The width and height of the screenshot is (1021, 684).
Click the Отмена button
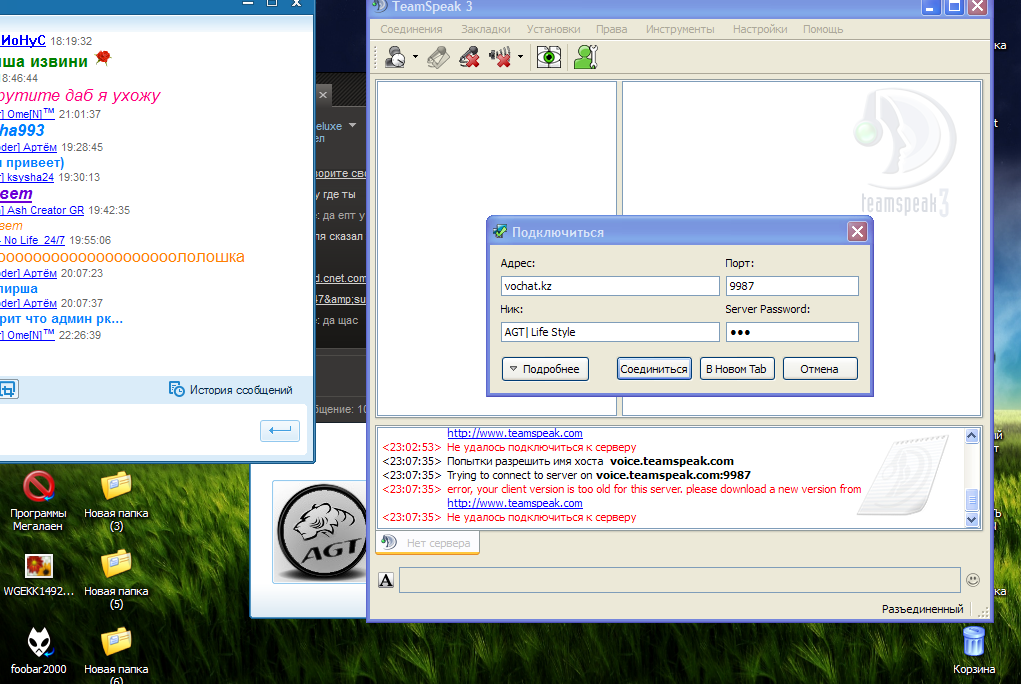click(x=820, y=369)
